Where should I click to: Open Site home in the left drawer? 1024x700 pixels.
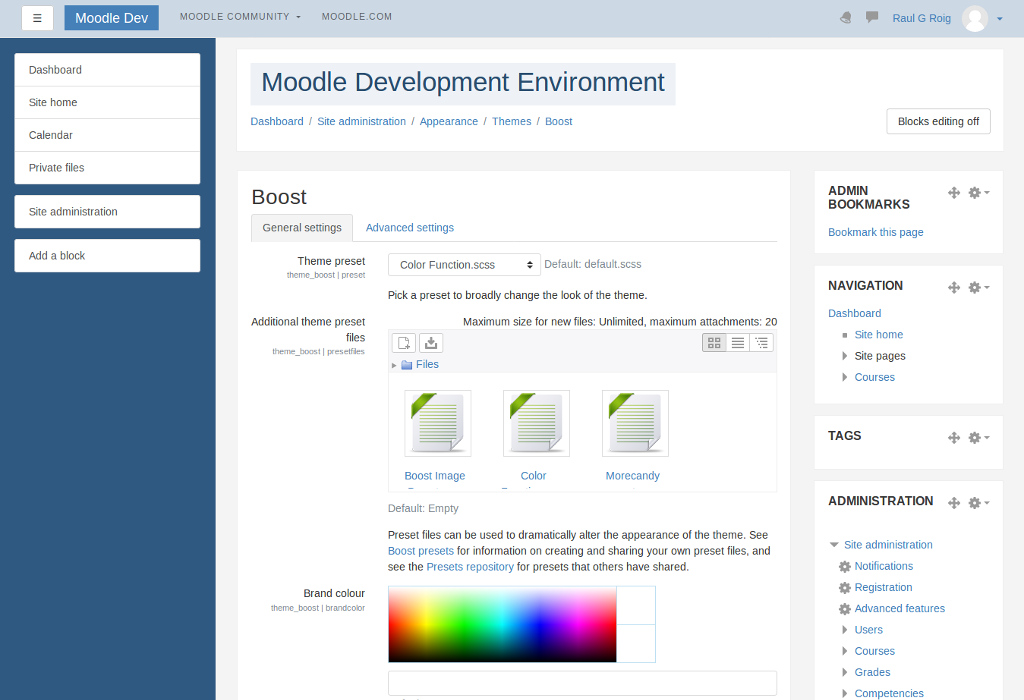point(107,103)
